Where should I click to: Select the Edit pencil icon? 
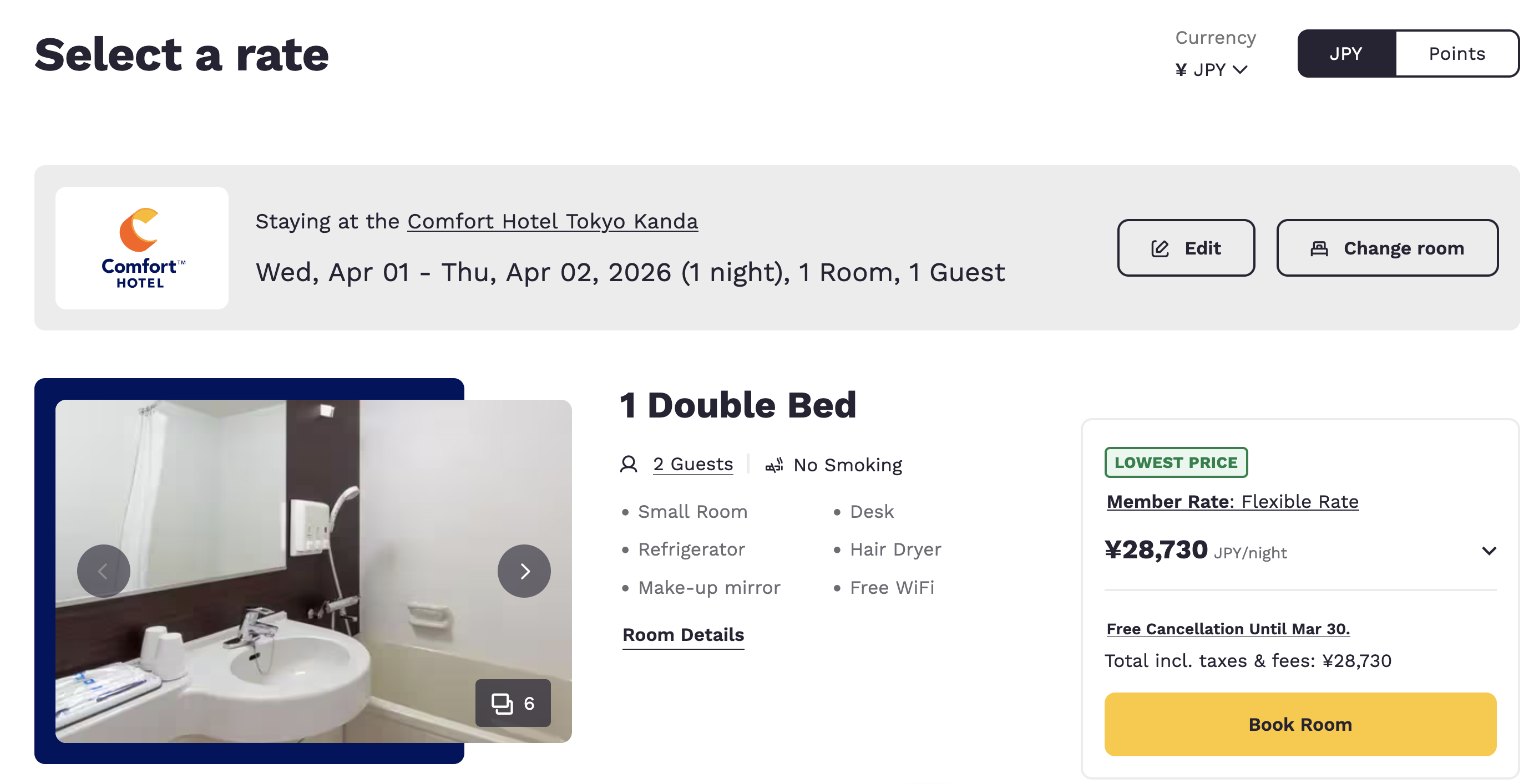coord(1159,247)
